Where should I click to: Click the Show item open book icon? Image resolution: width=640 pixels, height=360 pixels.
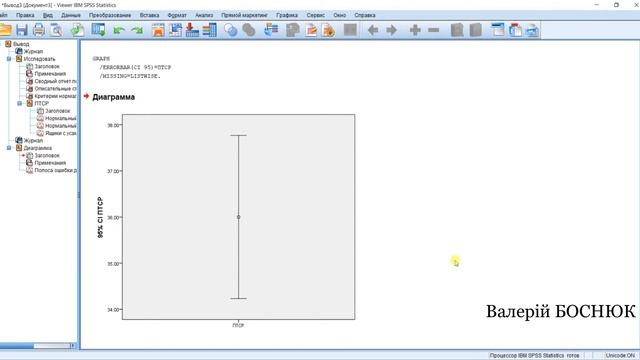pyautogui.click(x=457, y=30)
